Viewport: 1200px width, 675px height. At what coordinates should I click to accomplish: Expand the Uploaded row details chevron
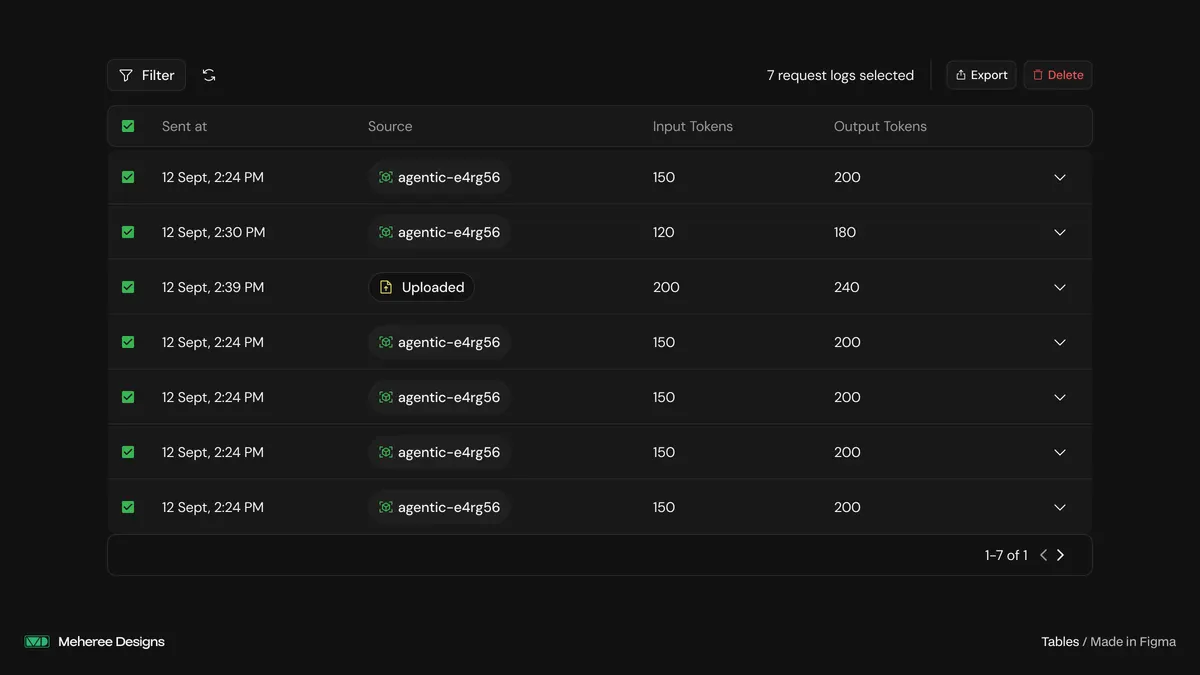coord(1060,287)
